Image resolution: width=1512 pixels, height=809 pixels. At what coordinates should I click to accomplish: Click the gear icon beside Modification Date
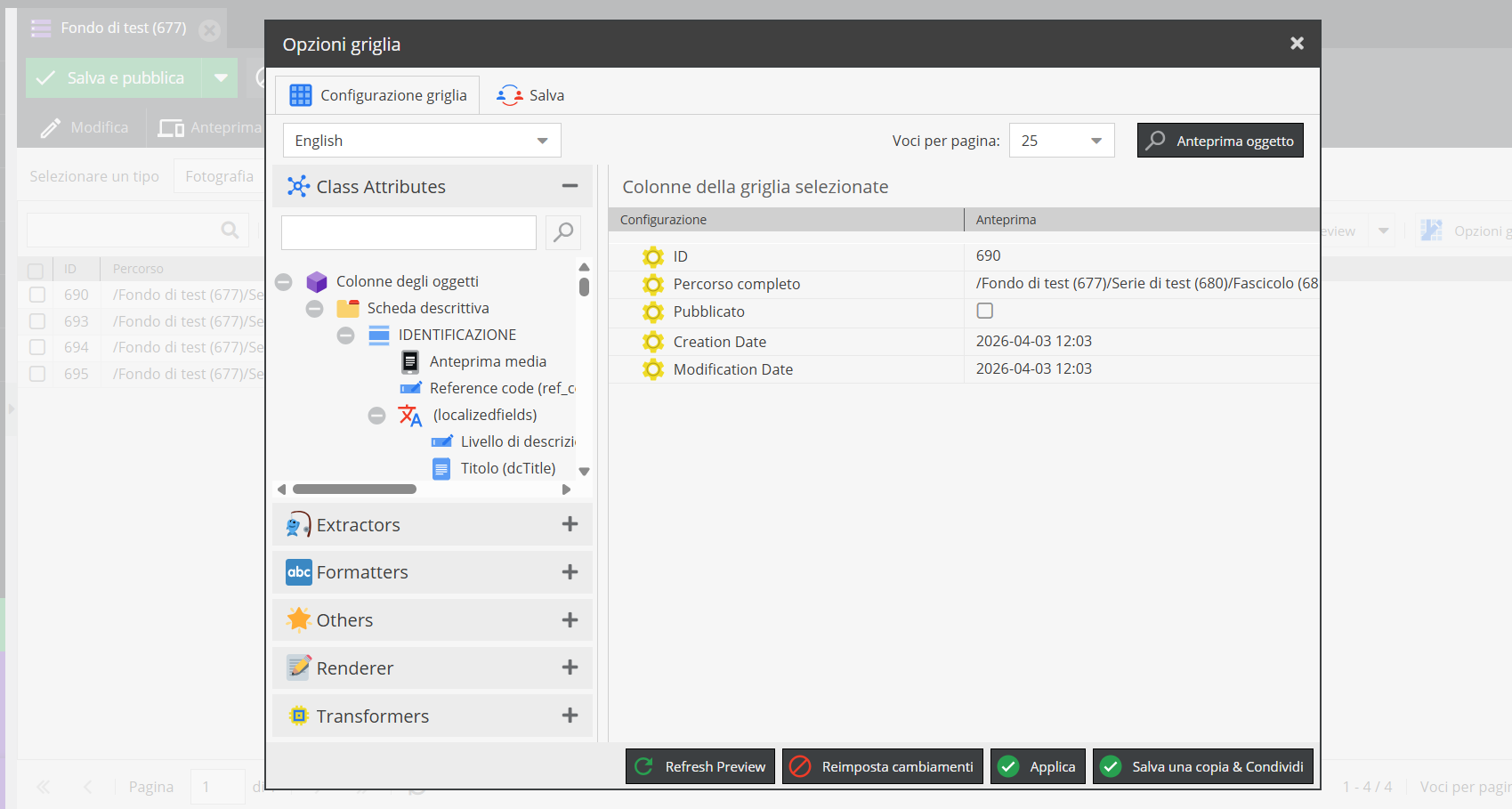[x=653, y=370]
